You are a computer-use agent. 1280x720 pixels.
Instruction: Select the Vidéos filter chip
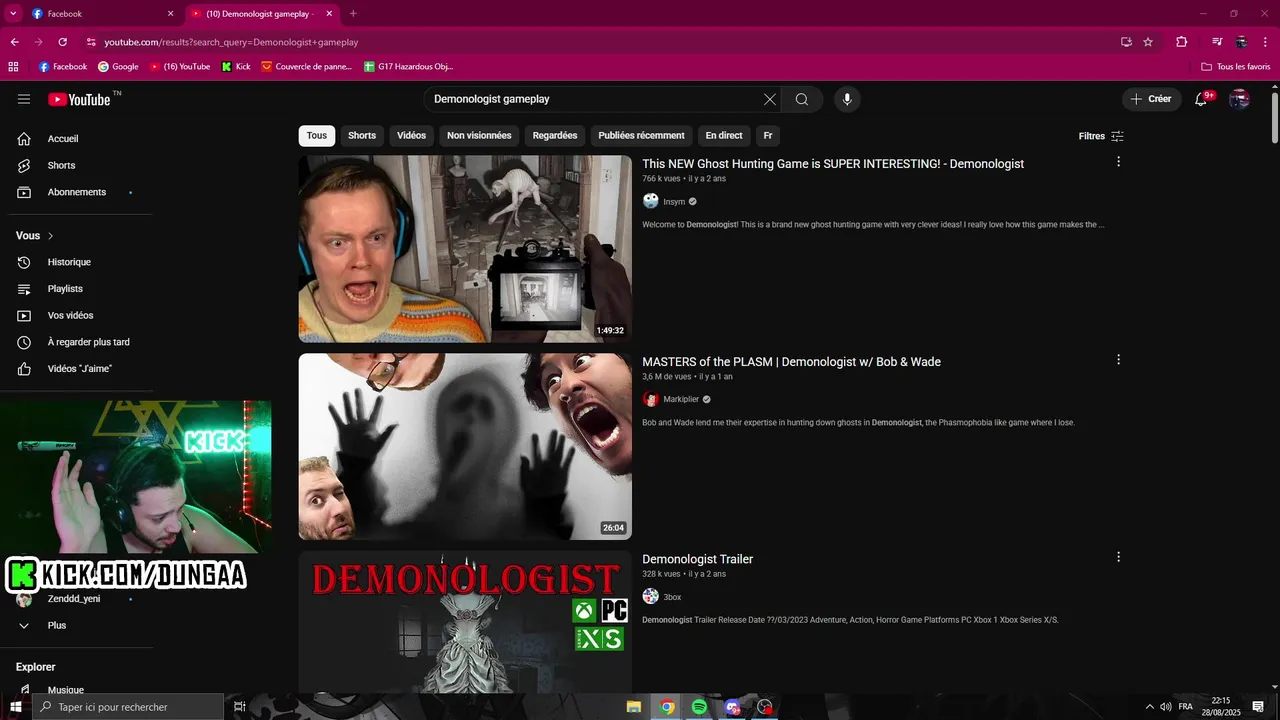[411, 135]
